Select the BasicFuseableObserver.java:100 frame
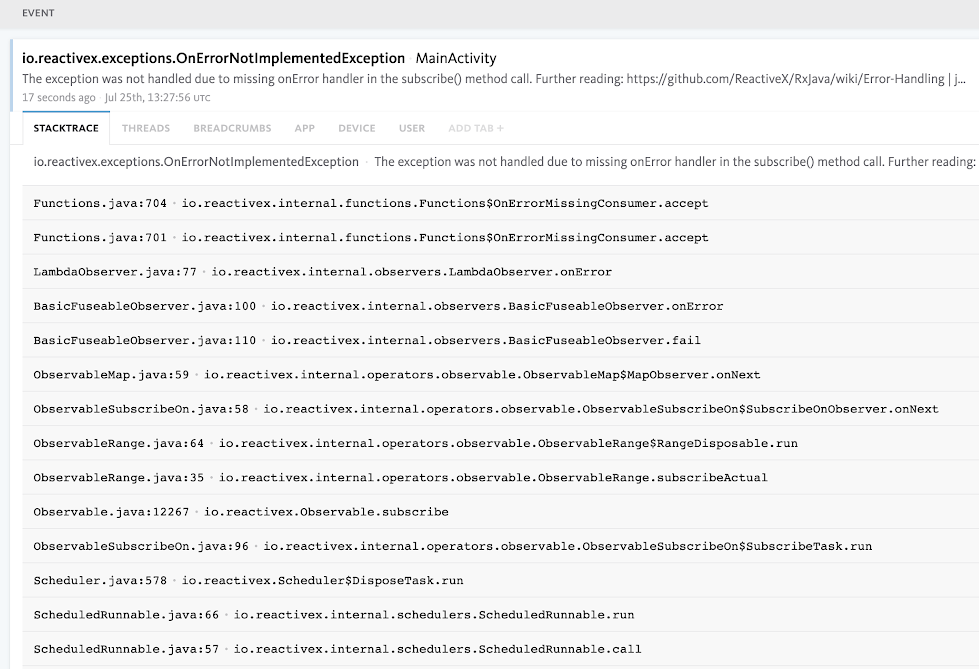Image resolution: width=979 pixels, height=669 pixels. click(501, 306)
